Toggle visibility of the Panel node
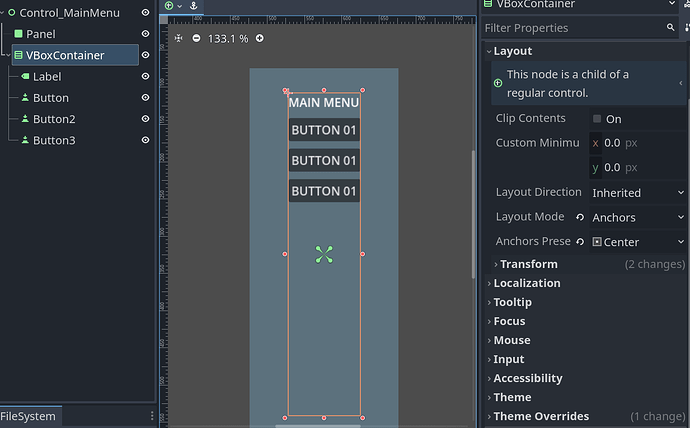 [146, 34]
